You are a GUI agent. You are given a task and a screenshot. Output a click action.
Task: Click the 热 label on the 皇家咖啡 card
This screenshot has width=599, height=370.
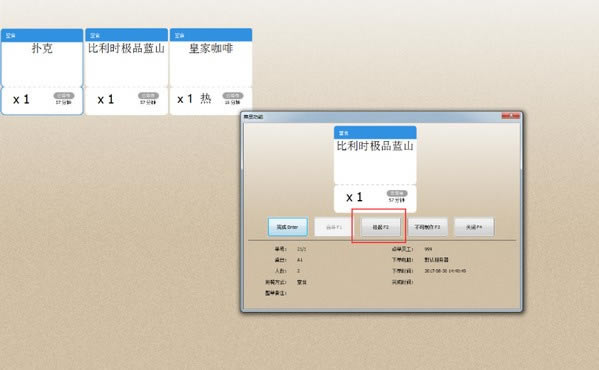point(206,99)
